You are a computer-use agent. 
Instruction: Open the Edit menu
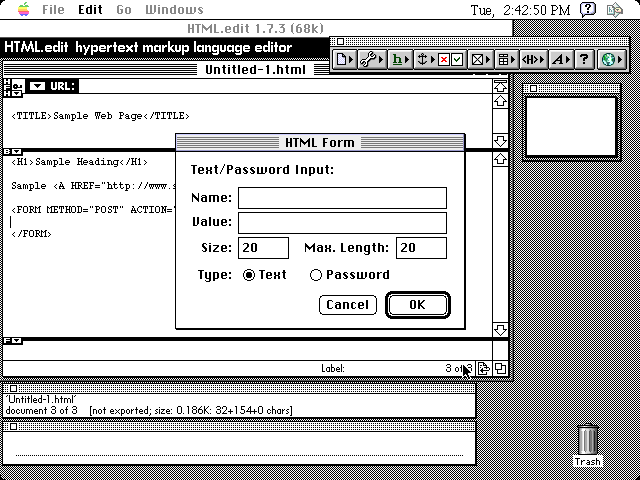coord(90,10)
